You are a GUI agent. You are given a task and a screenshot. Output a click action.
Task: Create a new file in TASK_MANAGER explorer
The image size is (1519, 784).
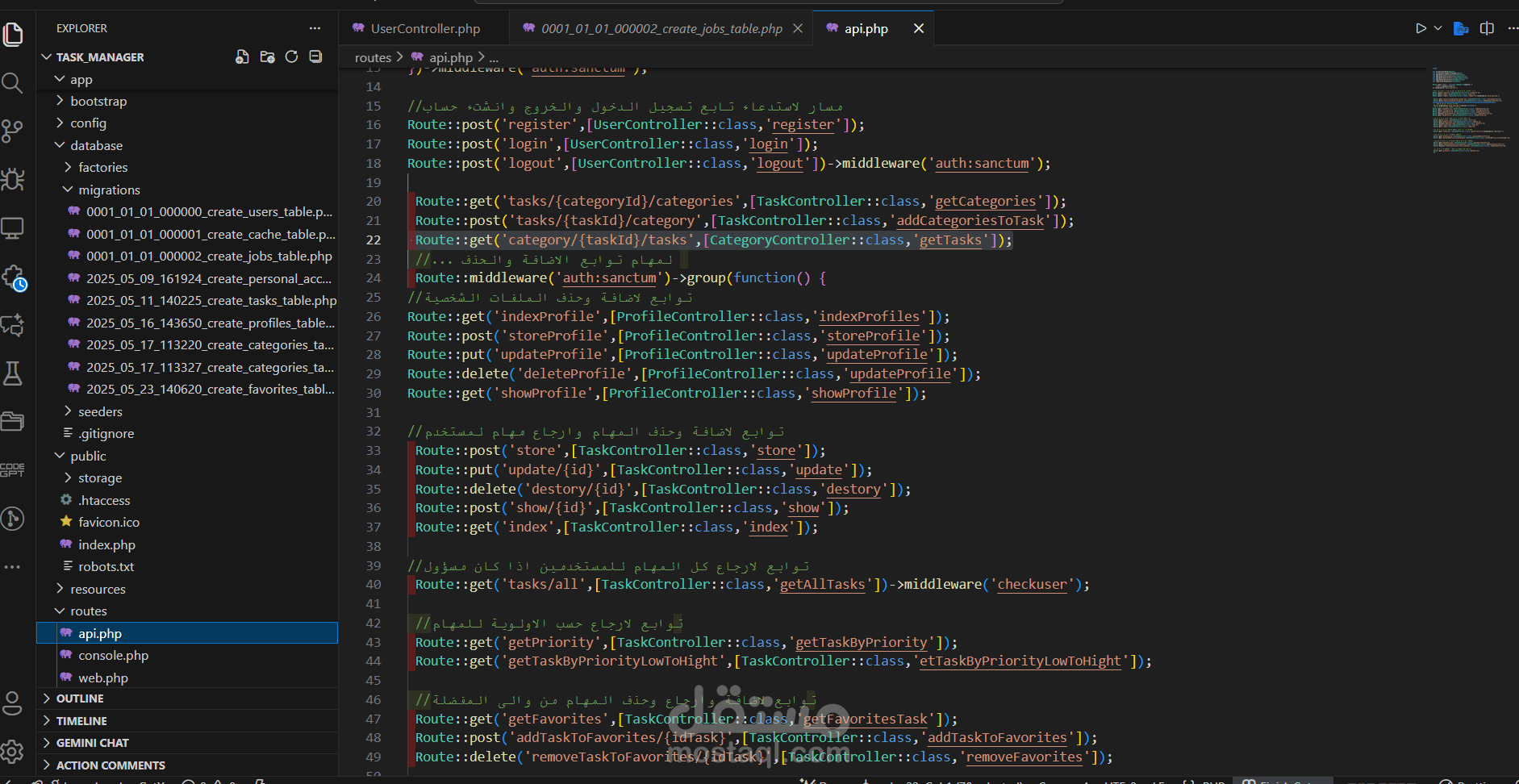pyautogui.click(x=242, y=56)
